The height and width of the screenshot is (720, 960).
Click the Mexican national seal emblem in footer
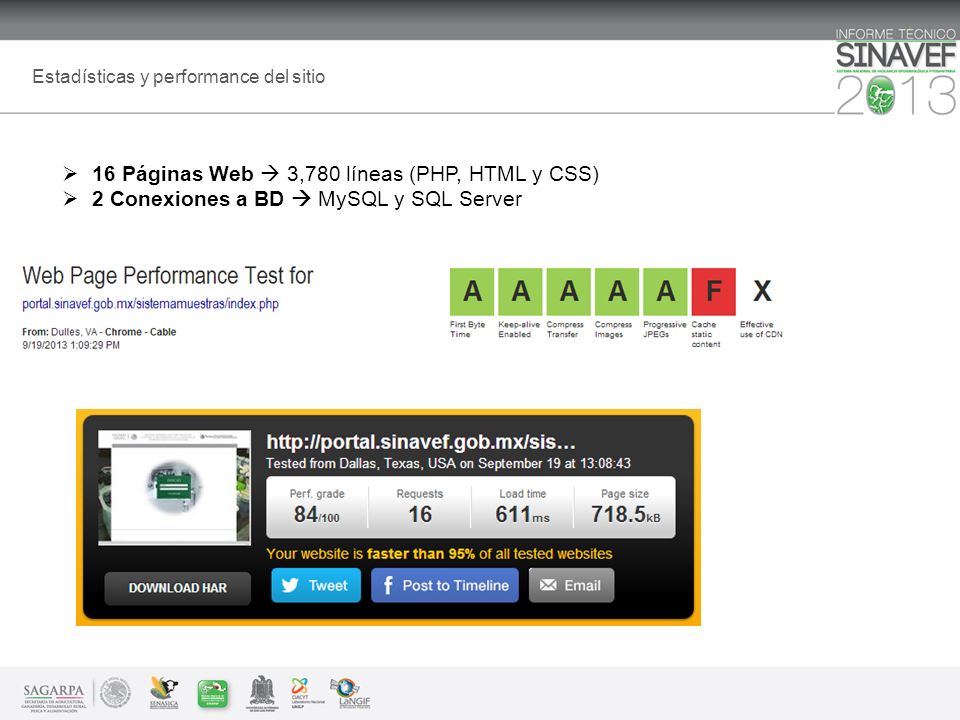(x=115, y=693)
